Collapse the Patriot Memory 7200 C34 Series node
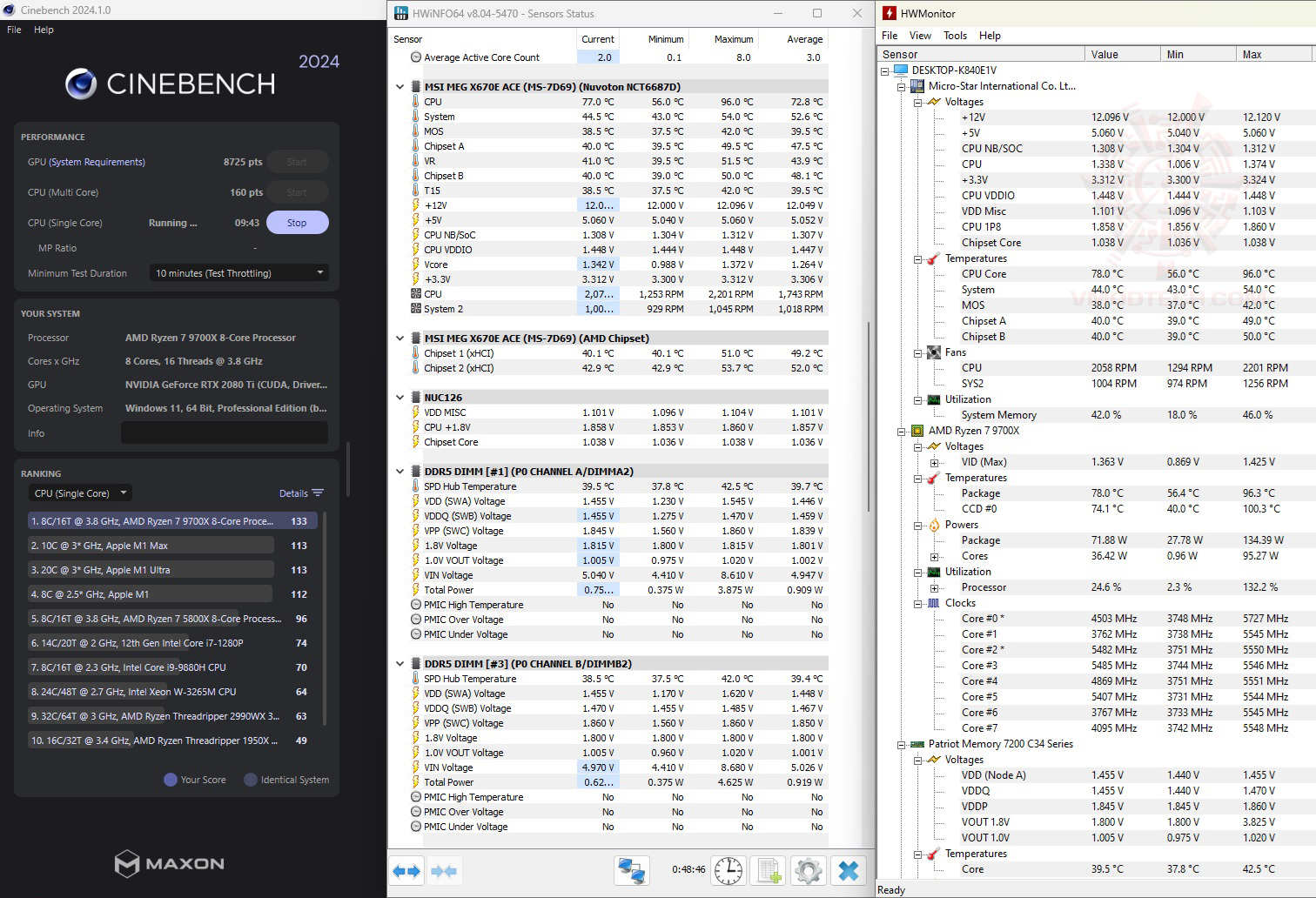 902,744
